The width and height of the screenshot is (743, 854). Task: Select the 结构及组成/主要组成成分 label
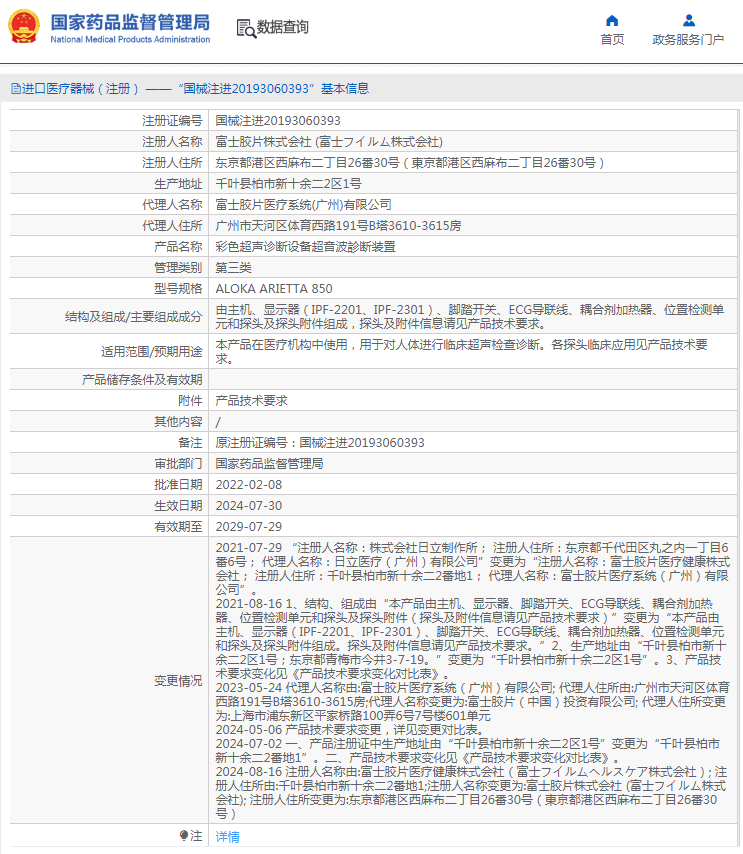(133, 316)
